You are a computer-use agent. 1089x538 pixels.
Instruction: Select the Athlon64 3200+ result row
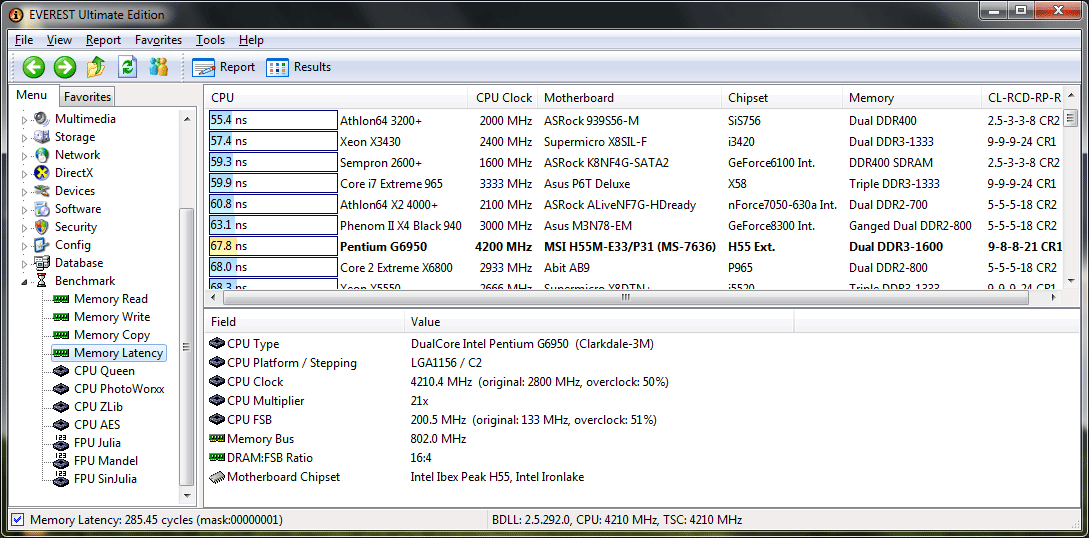click(x=635, y=120)
